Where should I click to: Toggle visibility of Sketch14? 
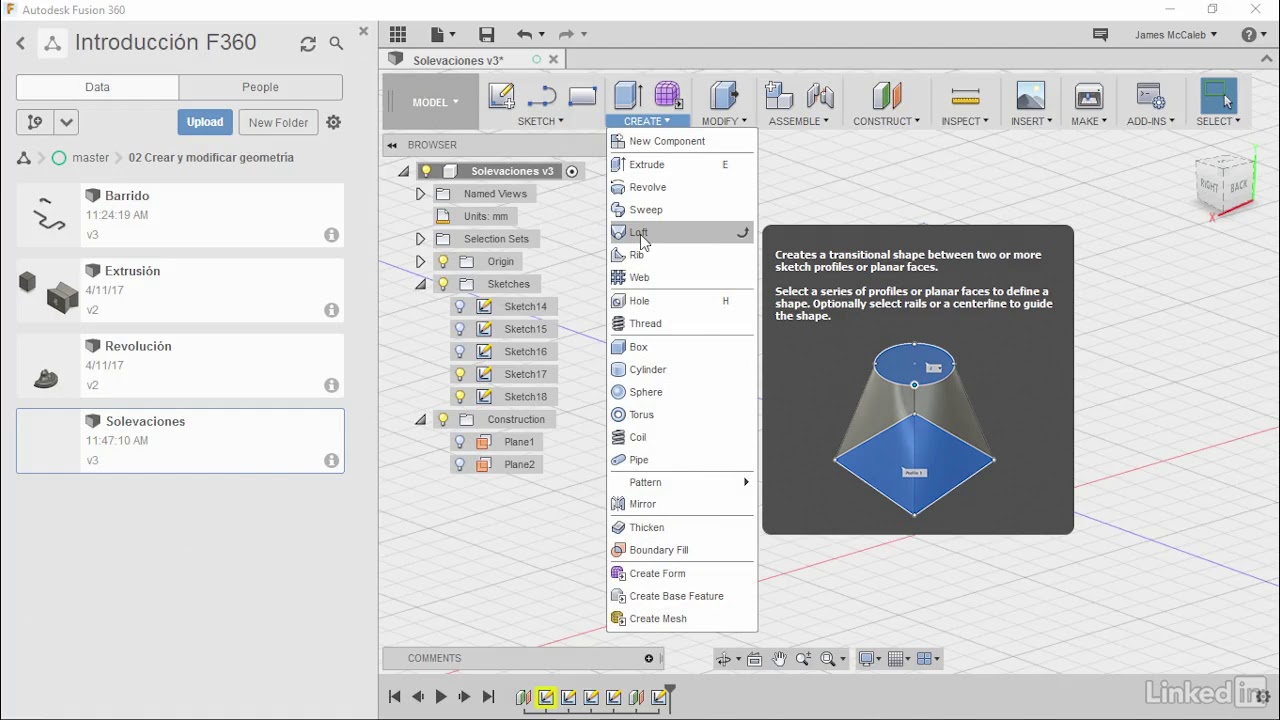(460, 306)
